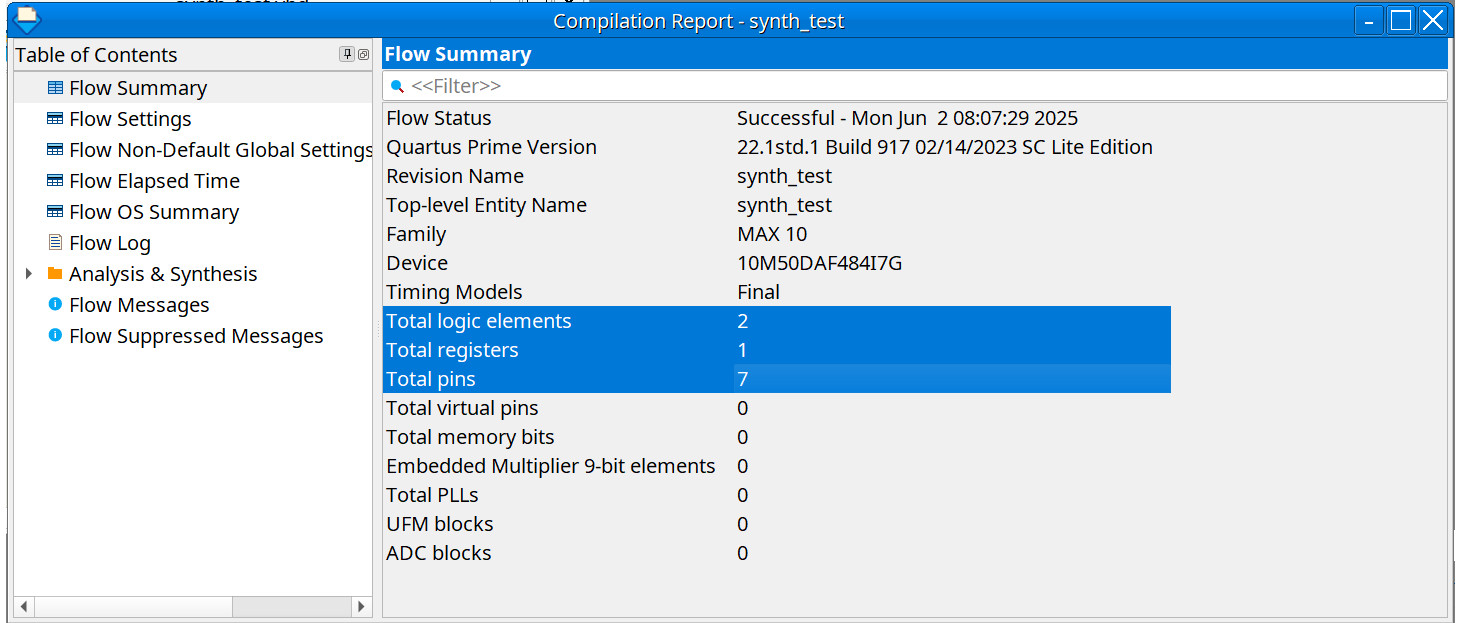
Task: Click the filter search magnifier icon
Action: coord(397,86)
